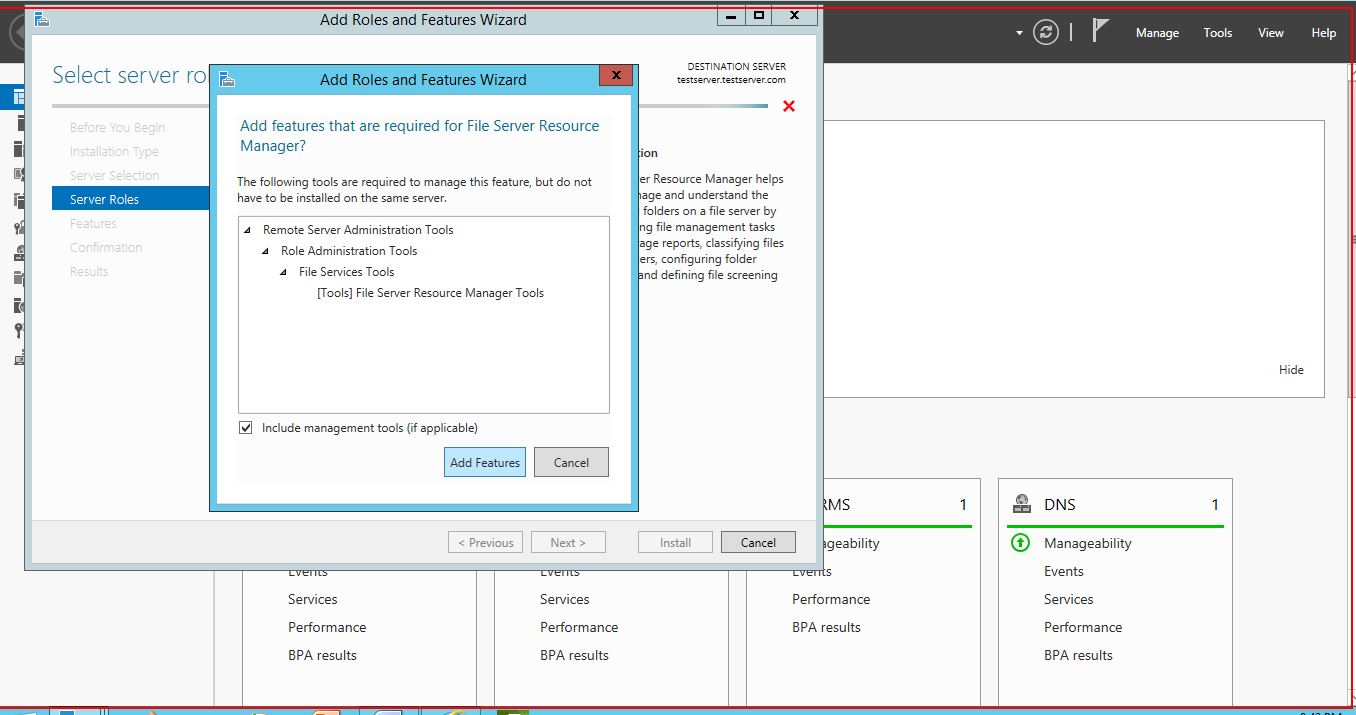
Task: Click the Add Features button
Action: click(x=484, y=462)
